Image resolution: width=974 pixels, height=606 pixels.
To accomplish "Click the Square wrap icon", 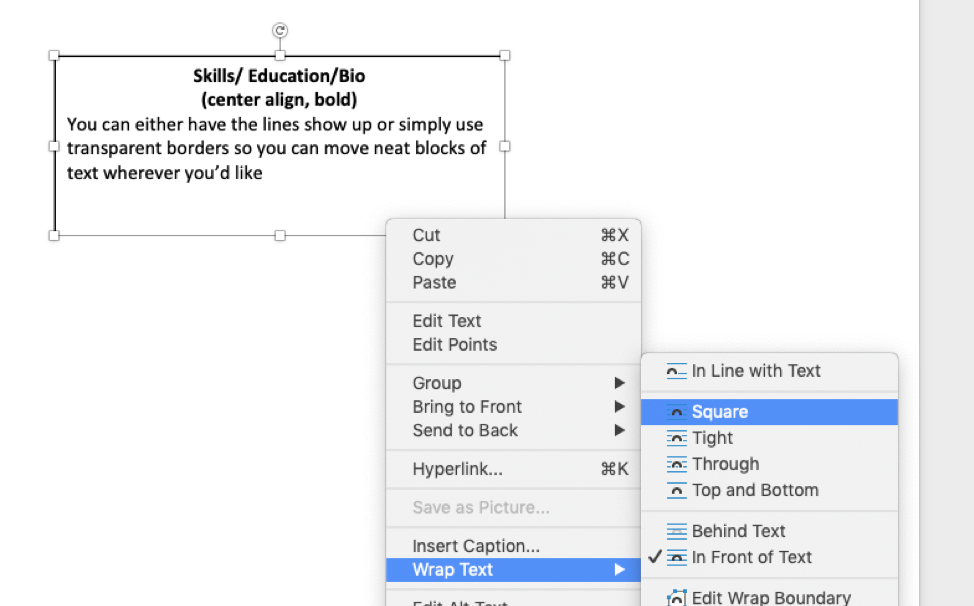I will [x=676, y=412].
